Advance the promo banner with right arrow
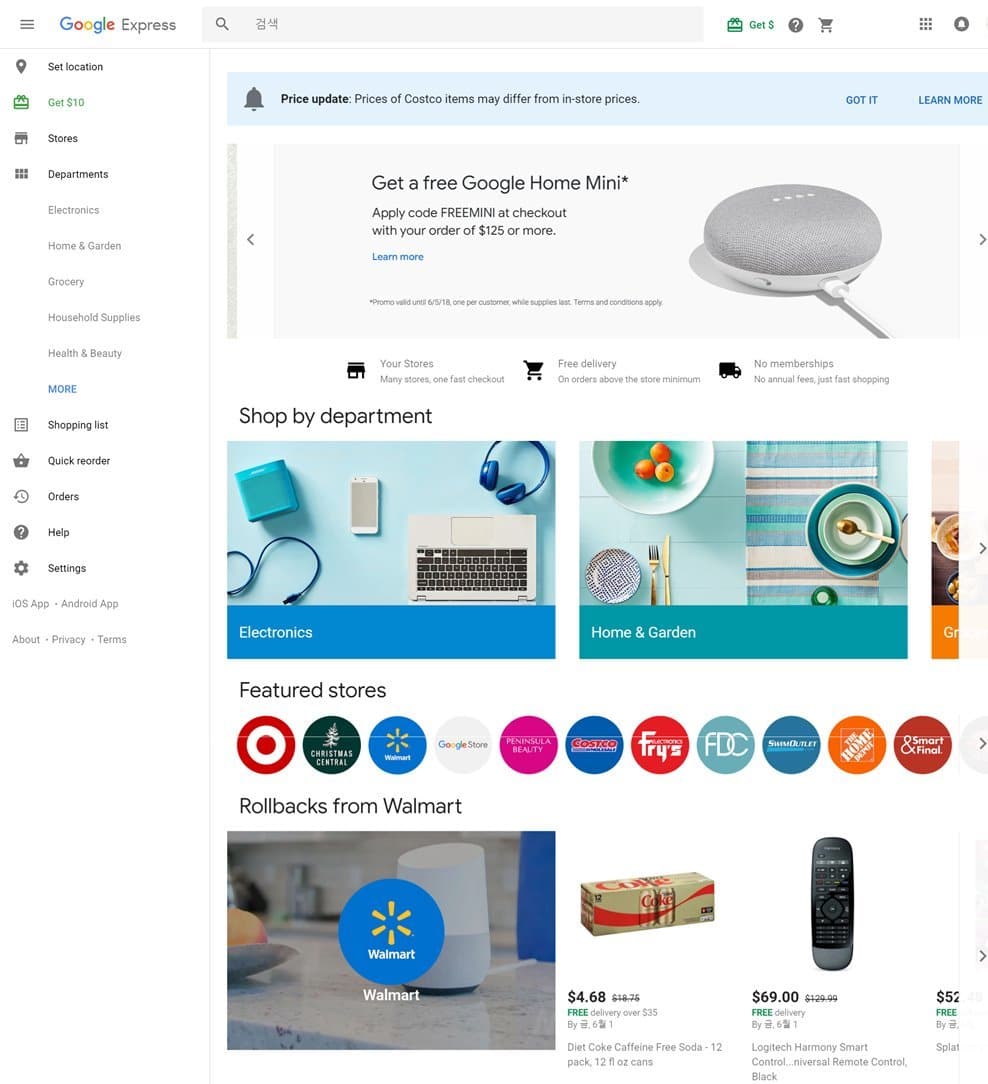Image resolution: width=988 pixels, height=1084 pixels. (982, 240)
